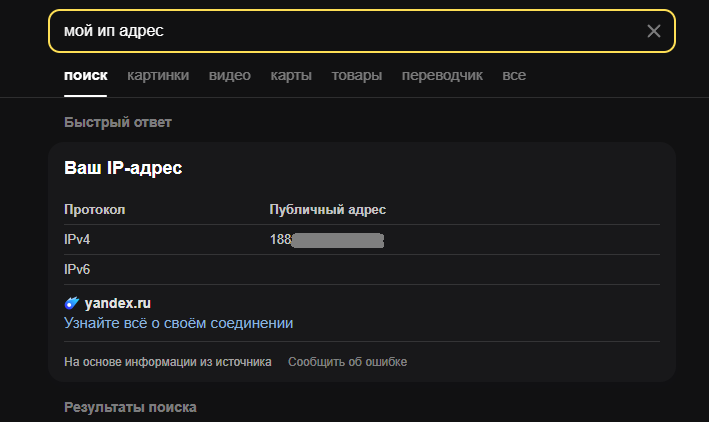Click 'Сообщить об ошибке' link
This screenshot has height=422, width=709.
[x=347, y=362]
